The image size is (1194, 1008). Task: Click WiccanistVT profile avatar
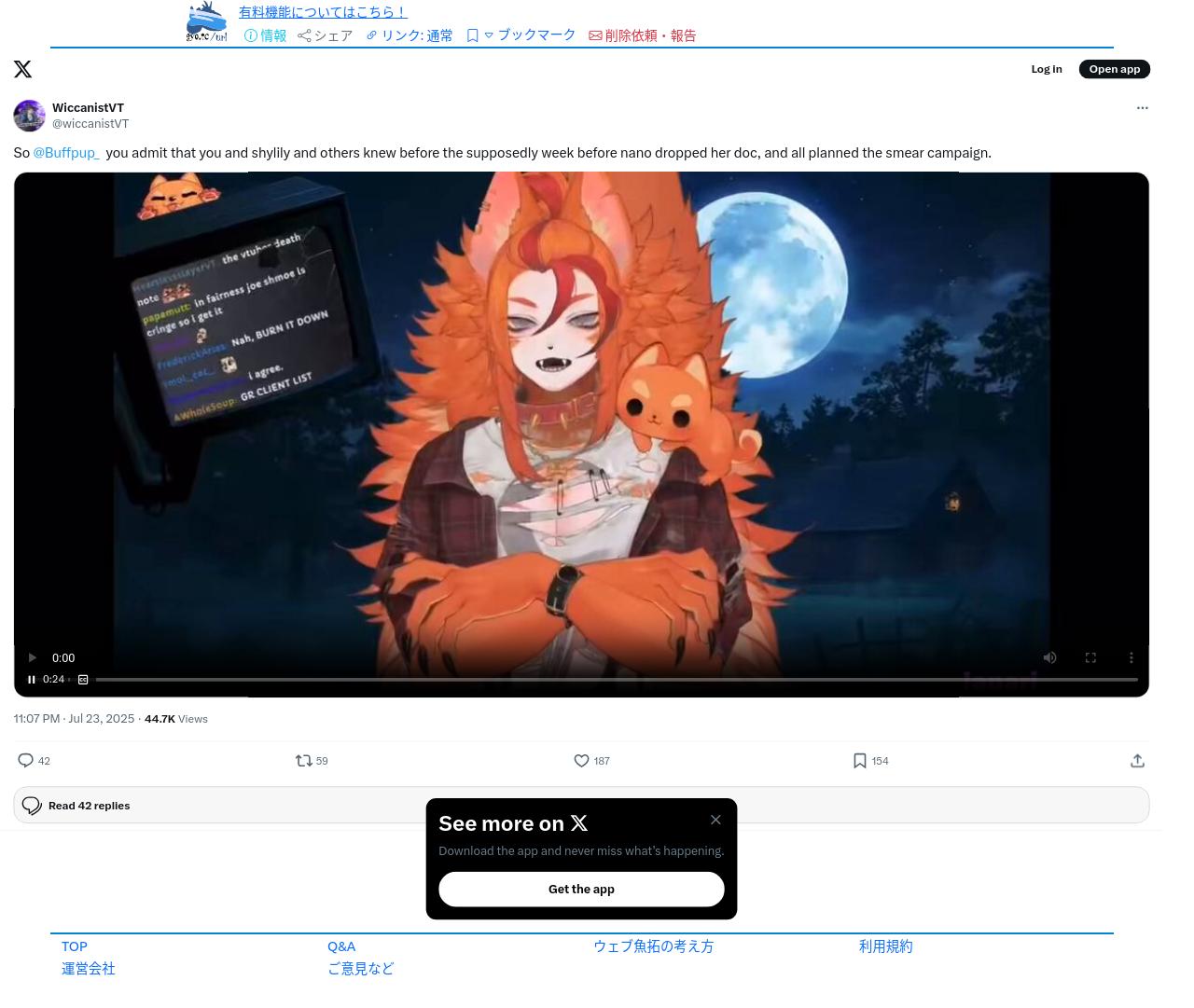pos(29,116)
